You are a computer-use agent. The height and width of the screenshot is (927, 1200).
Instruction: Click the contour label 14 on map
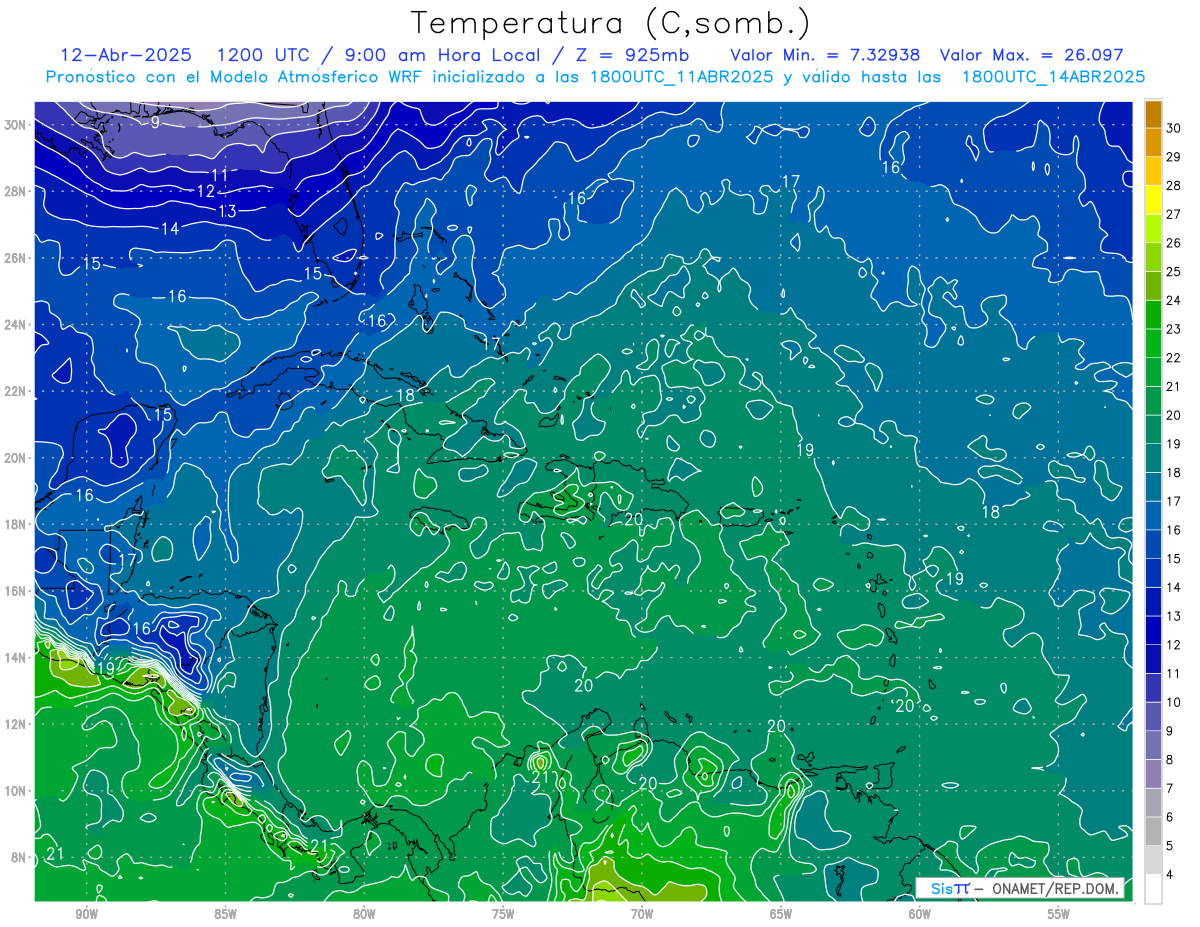[170, 229]
